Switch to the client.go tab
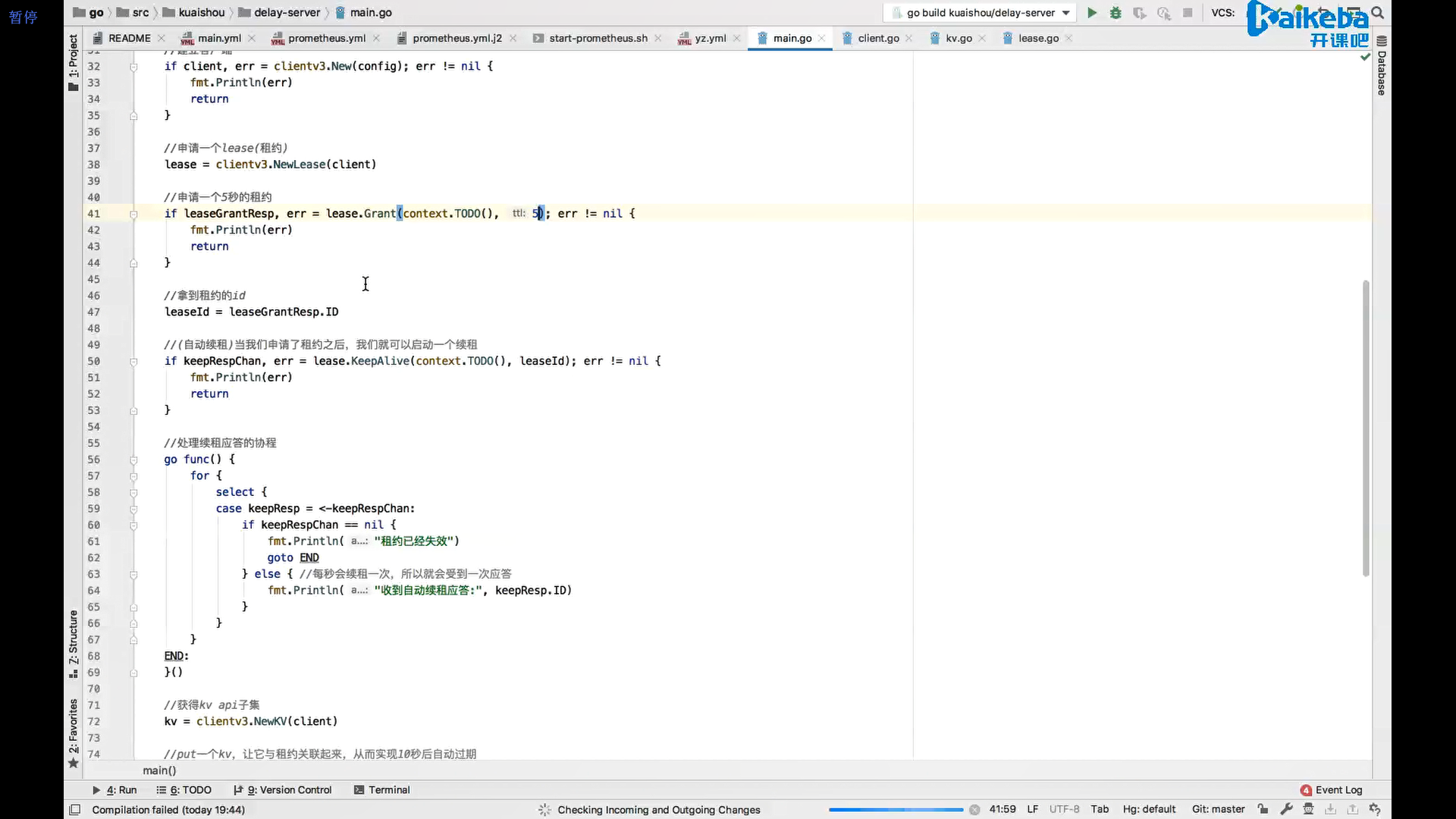Screen dimensions: 1456x819 [x=878, y=38]
